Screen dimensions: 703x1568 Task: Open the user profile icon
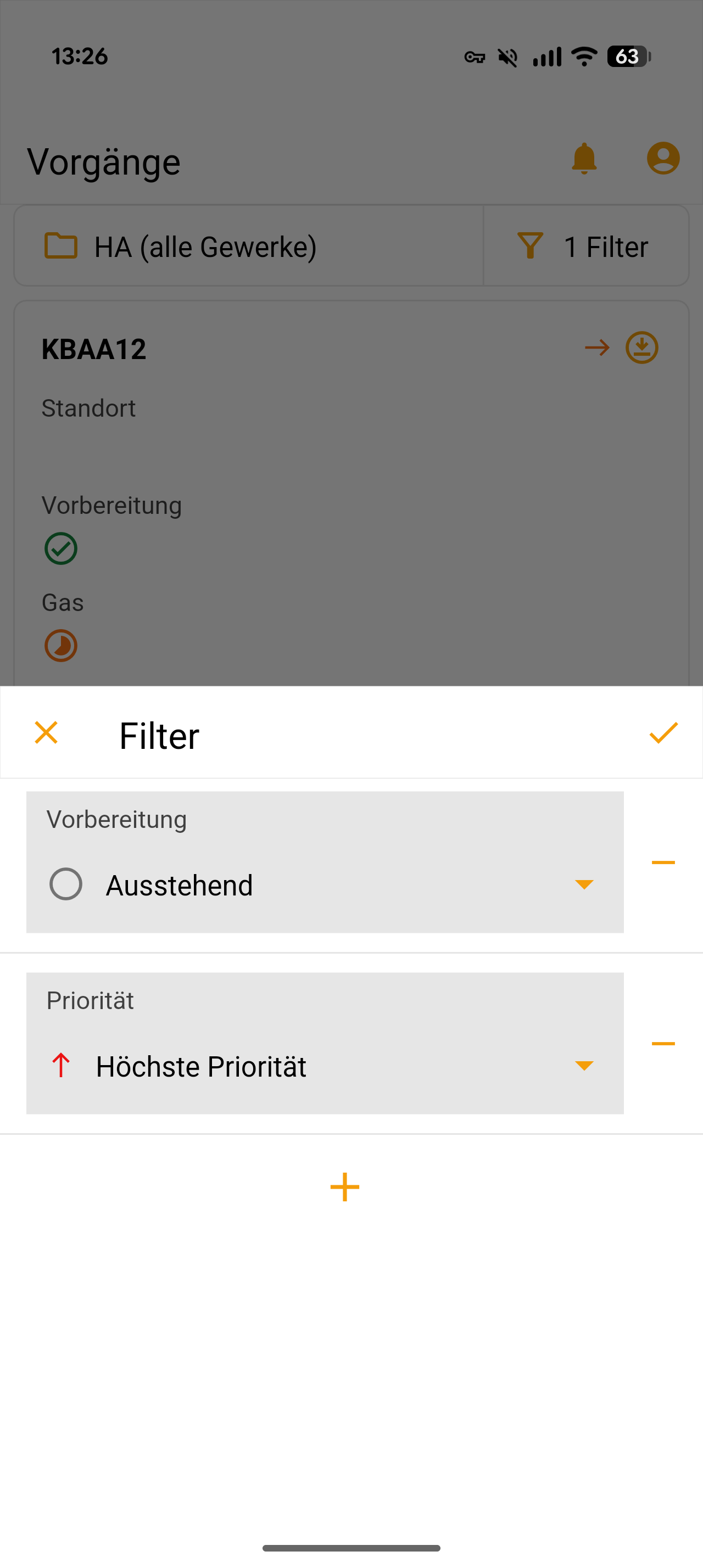[x=663, y=159]
